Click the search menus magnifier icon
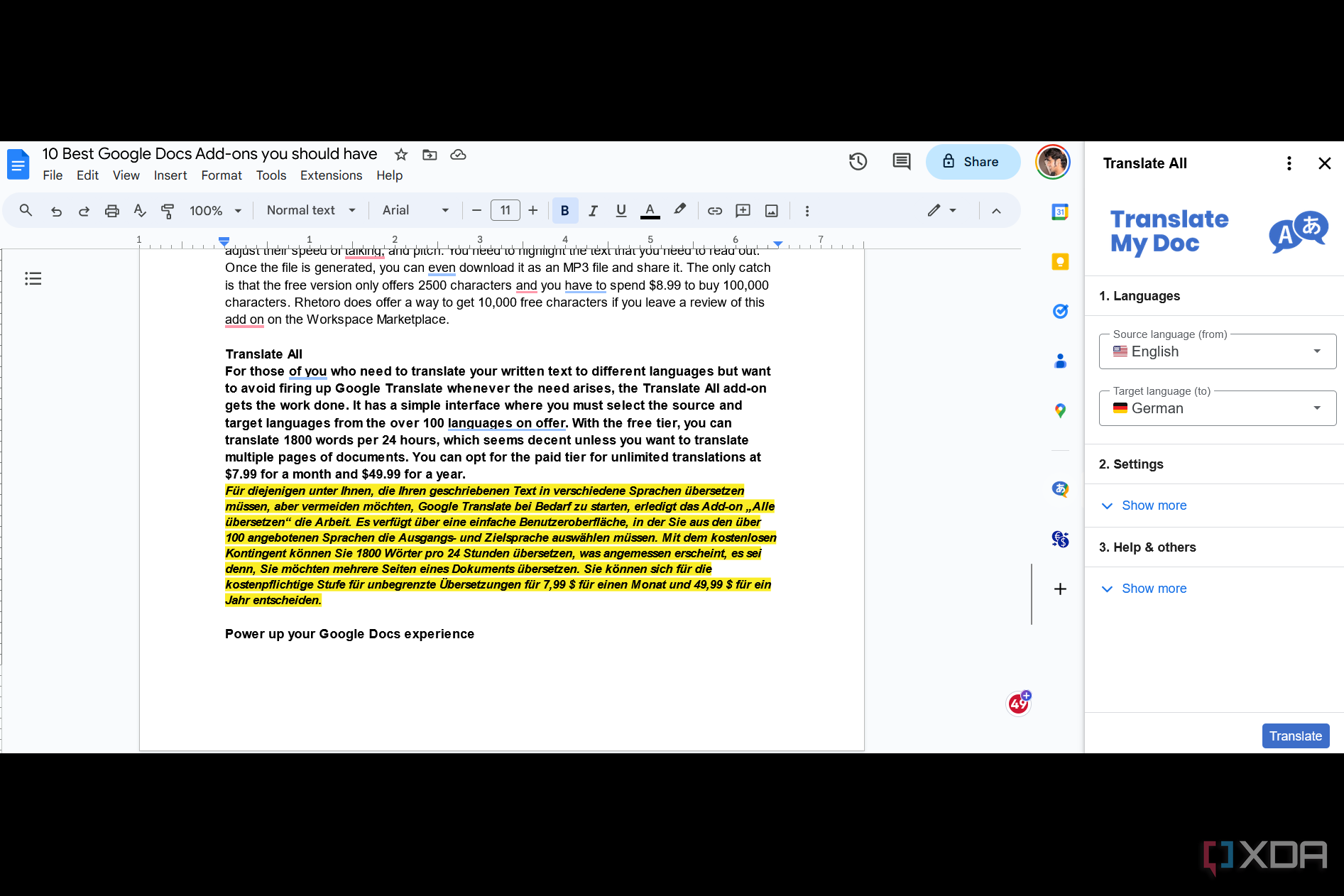Screen dimensions: 1344x896 coord(26,211)
